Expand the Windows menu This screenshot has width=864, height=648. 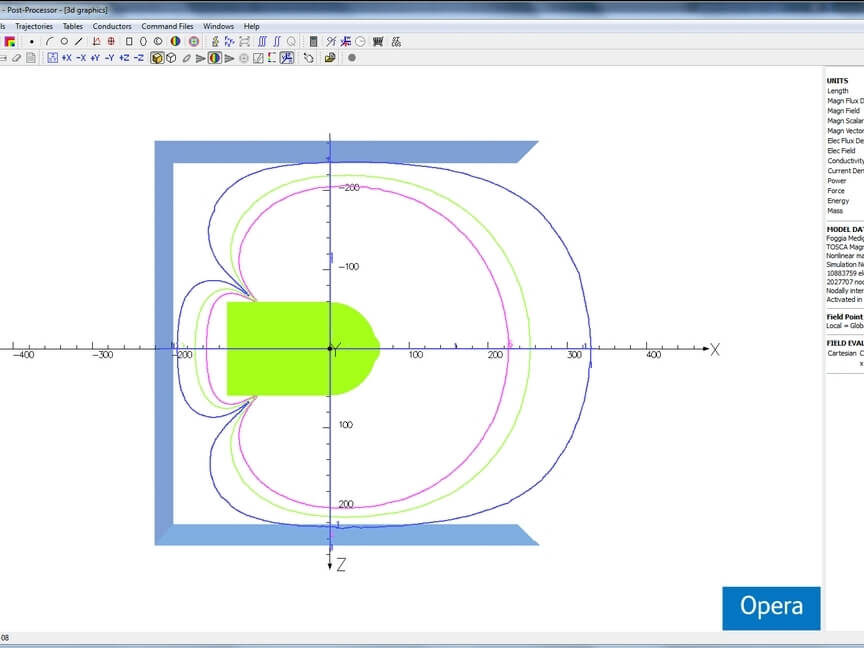point(218,26)
